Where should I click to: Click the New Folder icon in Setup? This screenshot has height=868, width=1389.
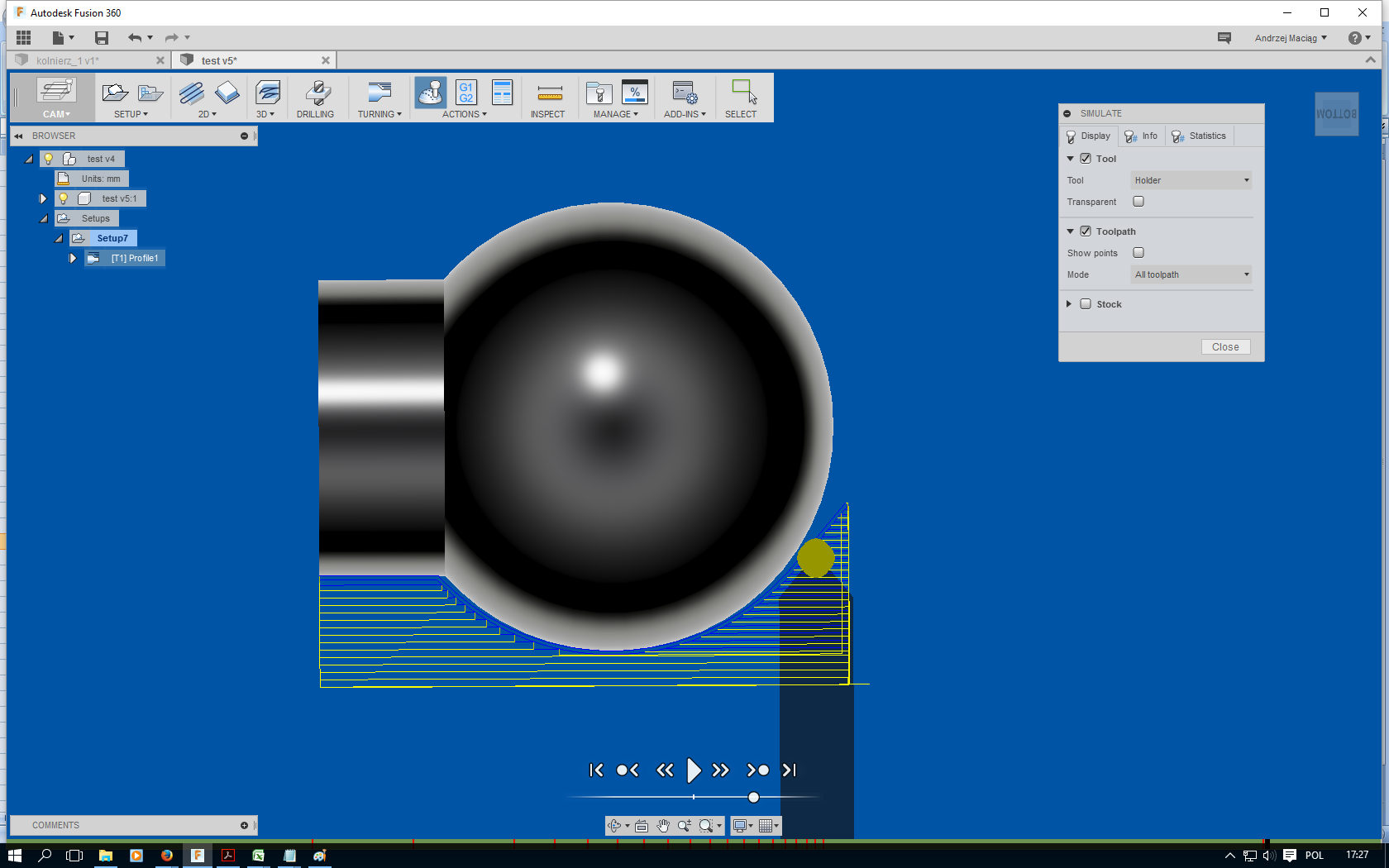150,93
